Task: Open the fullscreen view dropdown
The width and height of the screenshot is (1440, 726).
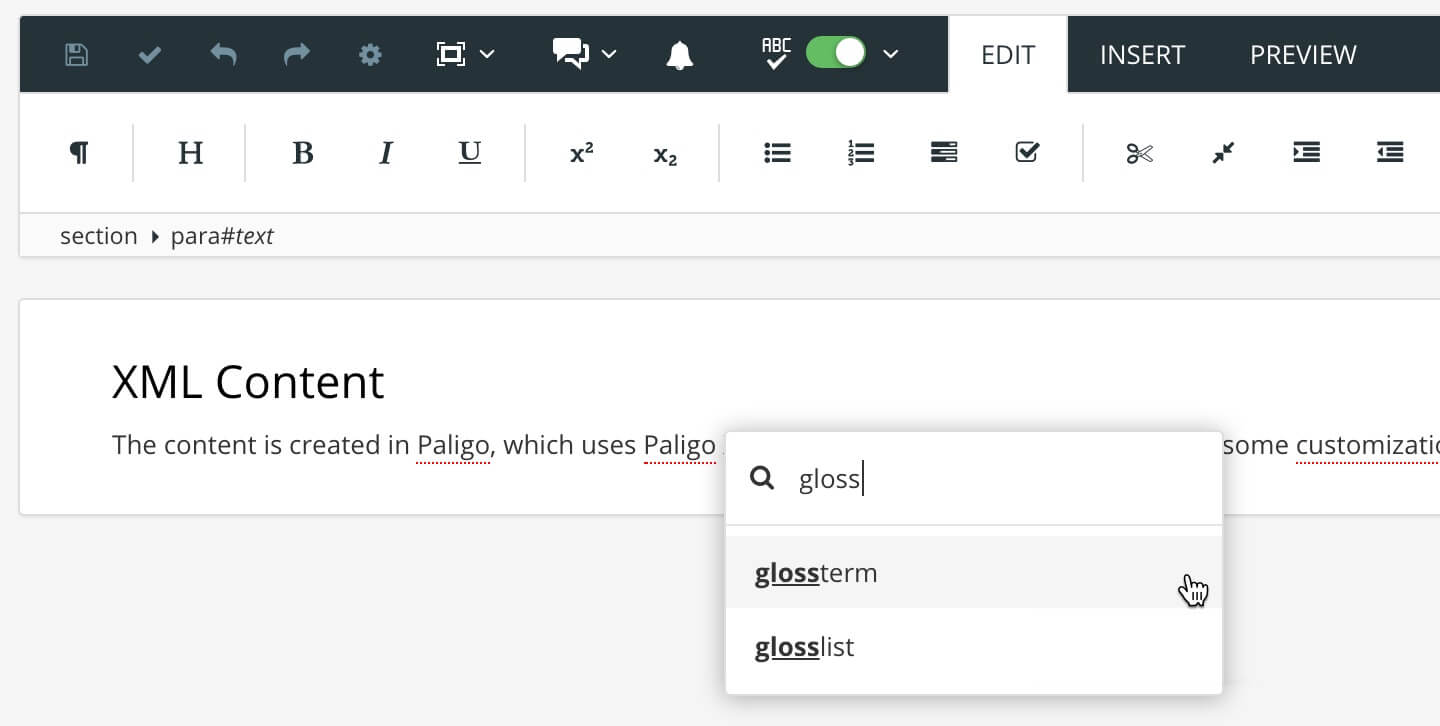Action: tap(487, 54)
